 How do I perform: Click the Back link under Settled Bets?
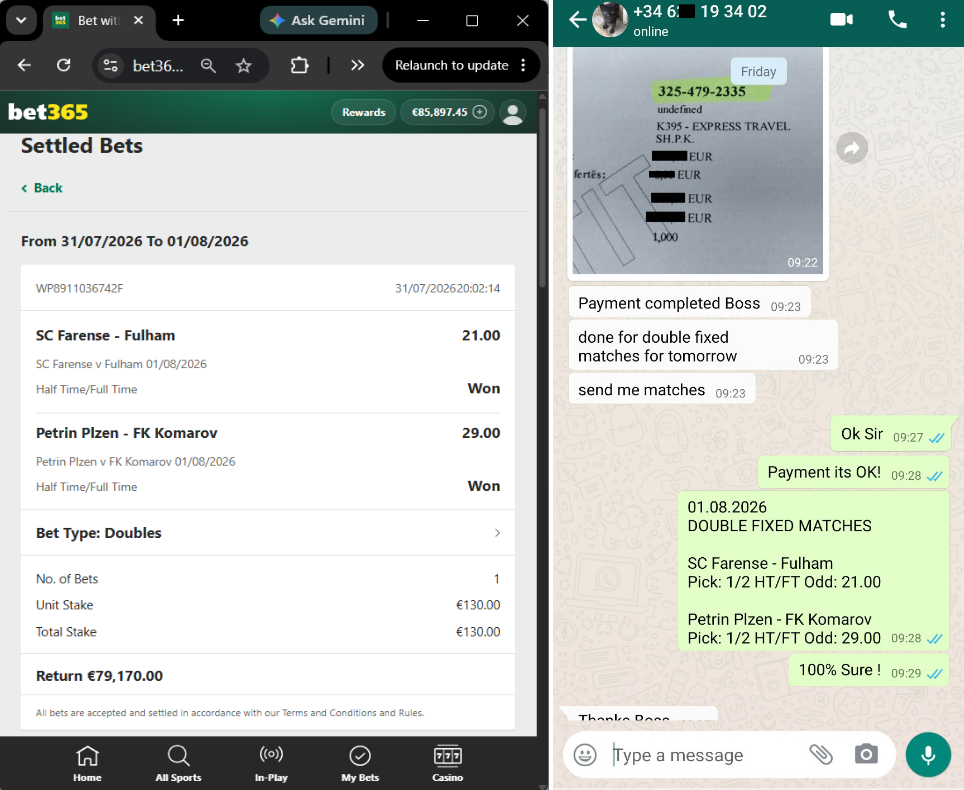point(42,188)
